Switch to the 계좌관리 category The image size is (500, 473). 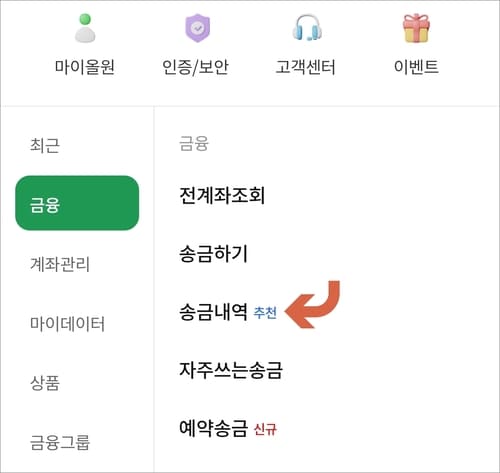[60, 264]
